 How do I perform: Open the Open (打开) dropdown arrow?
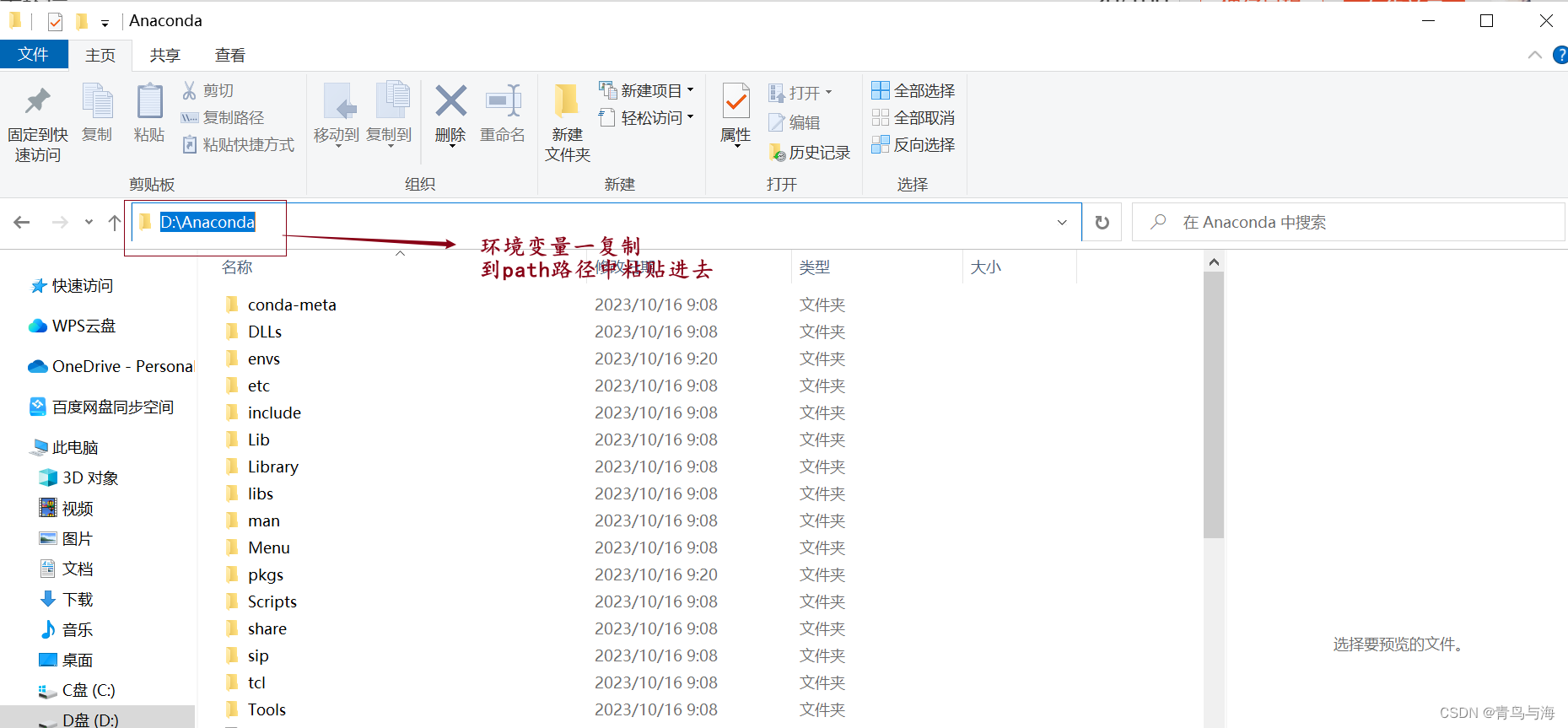828,92
